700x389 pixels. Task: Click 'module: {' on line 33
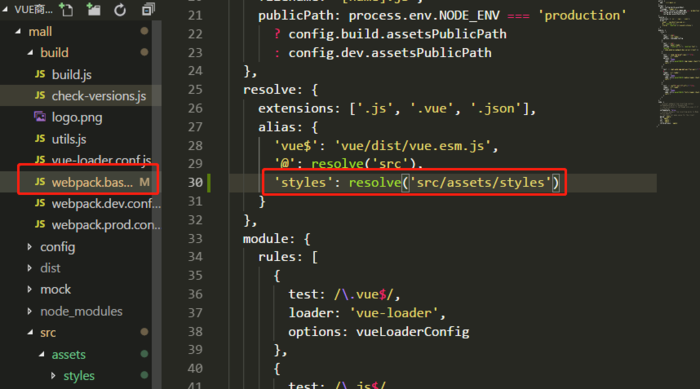click(276, 239)
